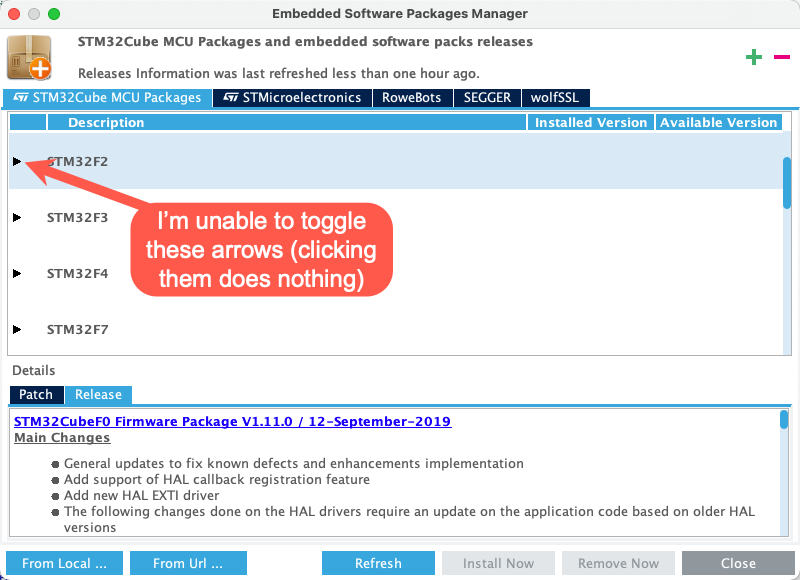This screenshot has height=580, width=800.
Task: Switch to the Patch details tab
Action: pyautogui.click(x=36, y=395)
